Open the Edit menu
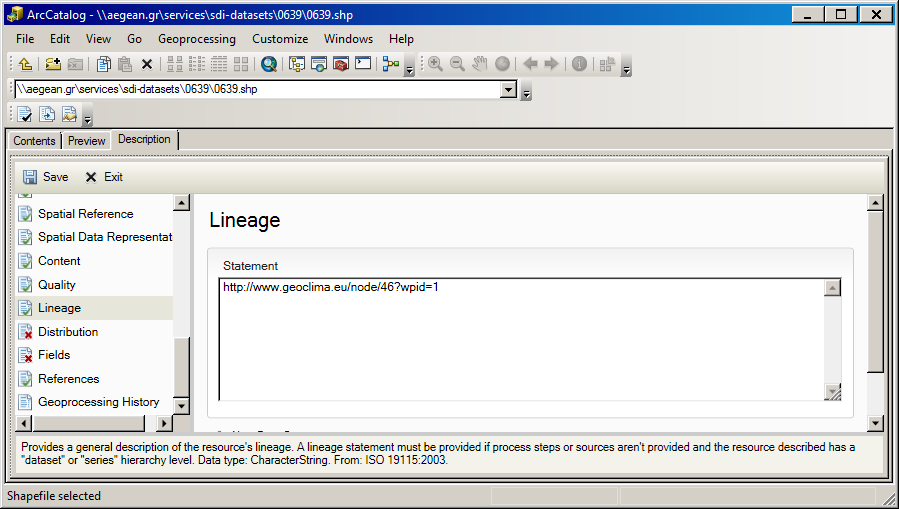The height and width of the screenshot is (509, 899). pyautogui.click(x=60, y=39)
